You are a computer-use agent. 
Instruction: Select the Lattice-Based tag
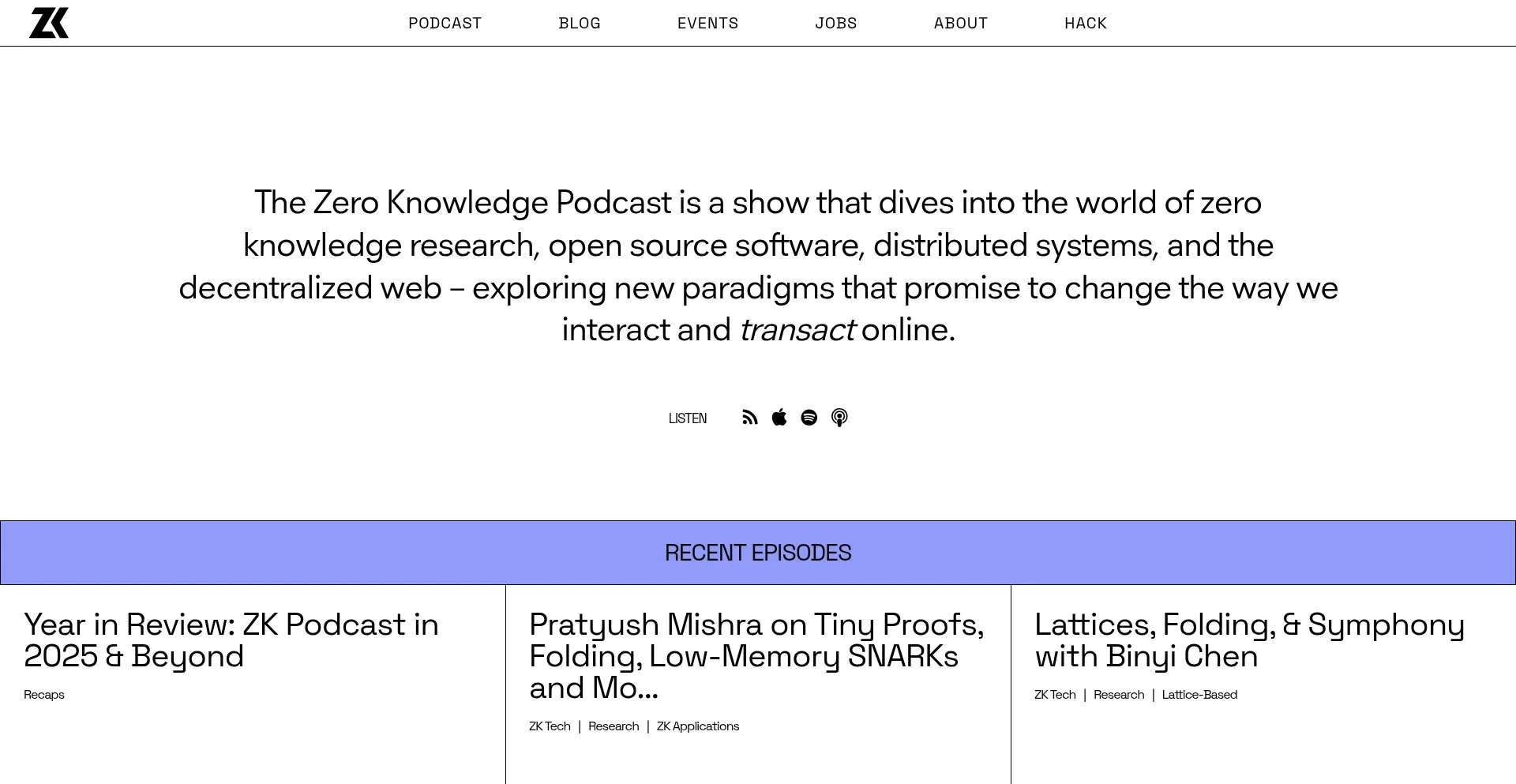click(x=1199, y=694)
